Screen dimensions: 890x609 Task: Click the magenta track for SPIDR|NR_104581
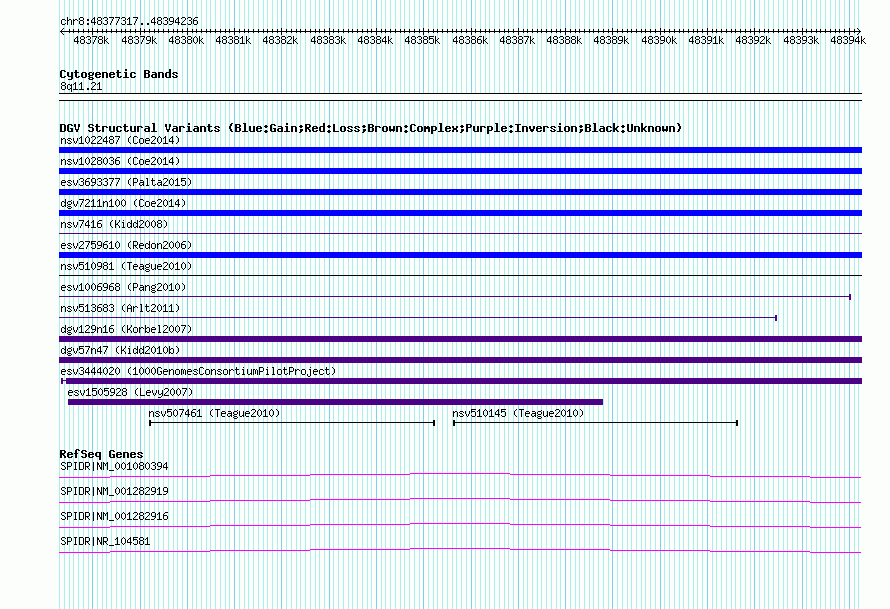(x=460, y=550)
